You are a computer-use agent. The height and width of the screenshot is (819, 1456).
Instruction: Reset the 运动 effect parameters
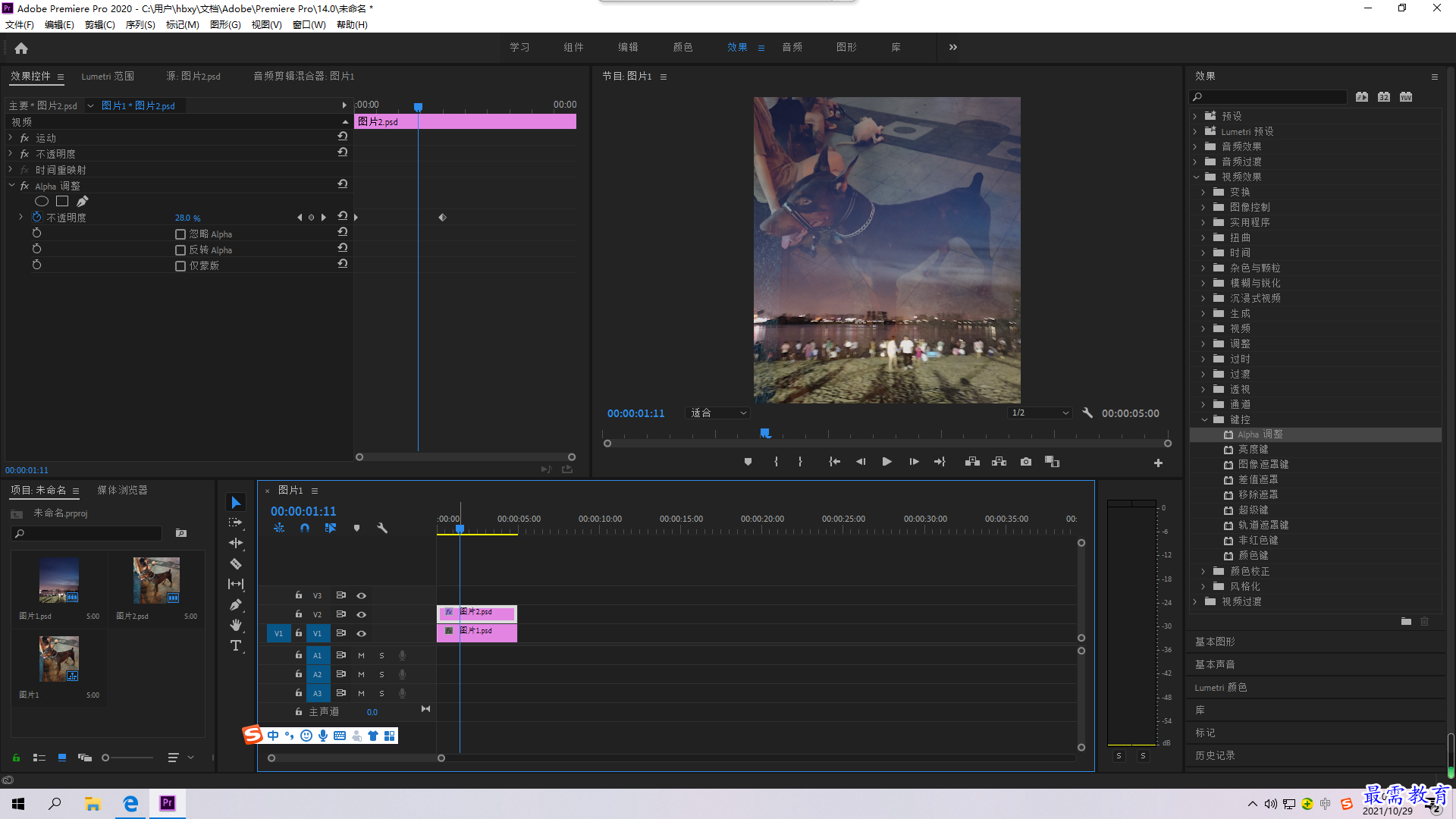click(x=343, y=136)
